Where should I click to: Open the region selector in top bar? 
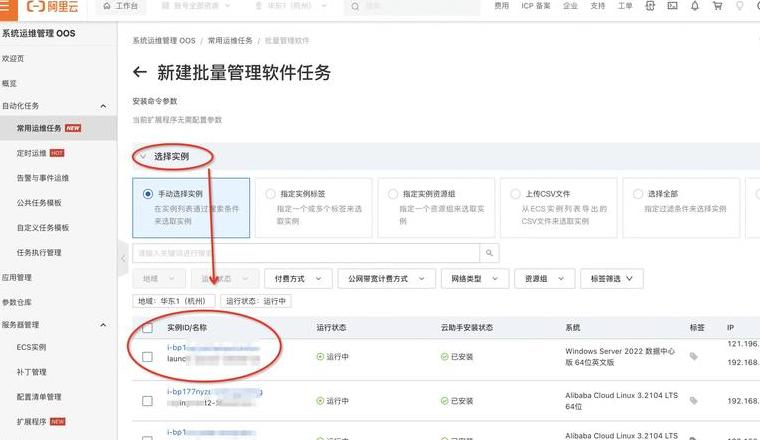pos(291,6)
